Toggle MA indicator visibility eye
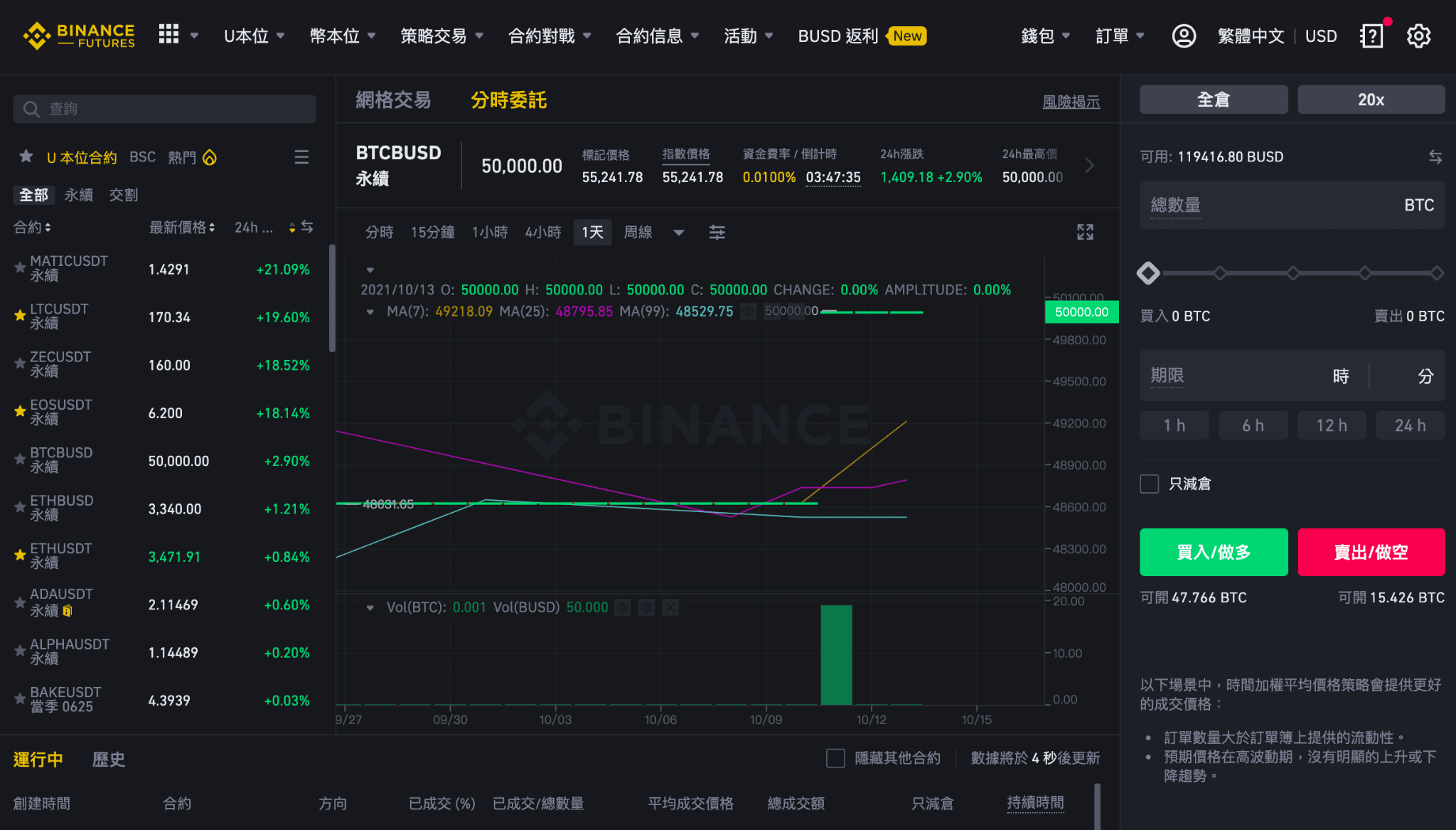This screenshot has height=830, width=1456. tap(749, 312)
